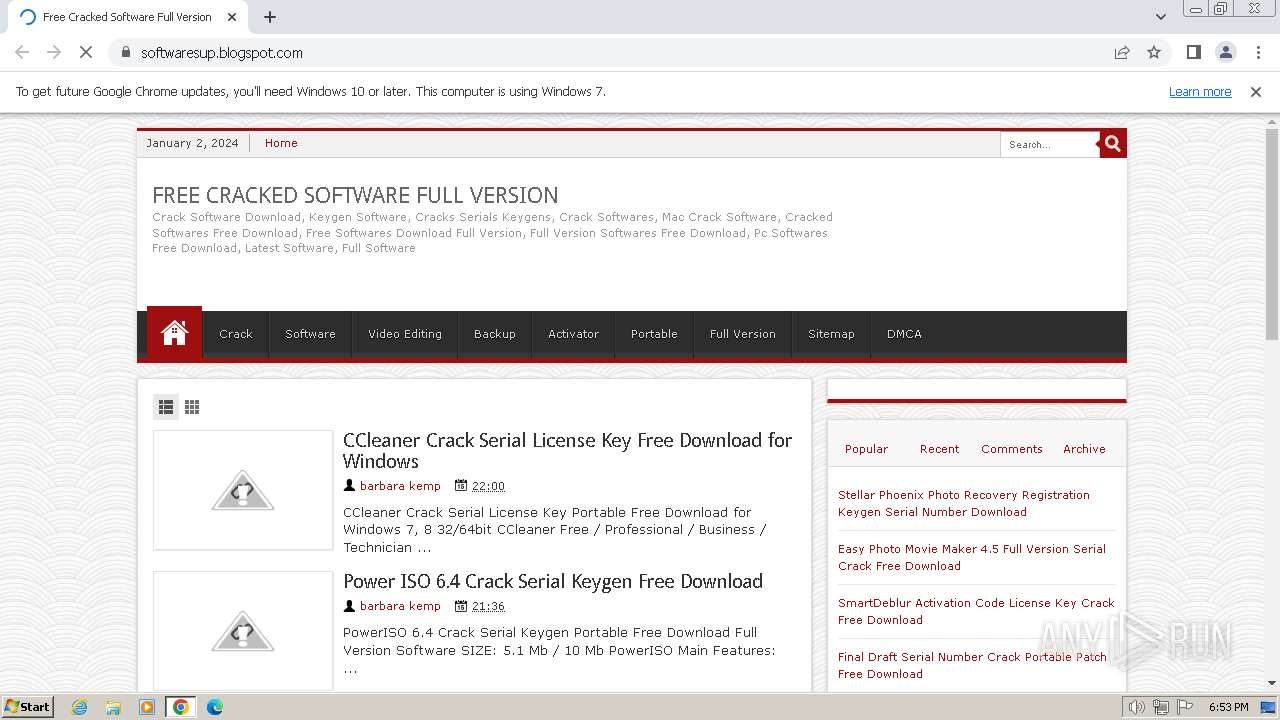
Task: Open Windows Start menu
Action: (x=27, y=707)
